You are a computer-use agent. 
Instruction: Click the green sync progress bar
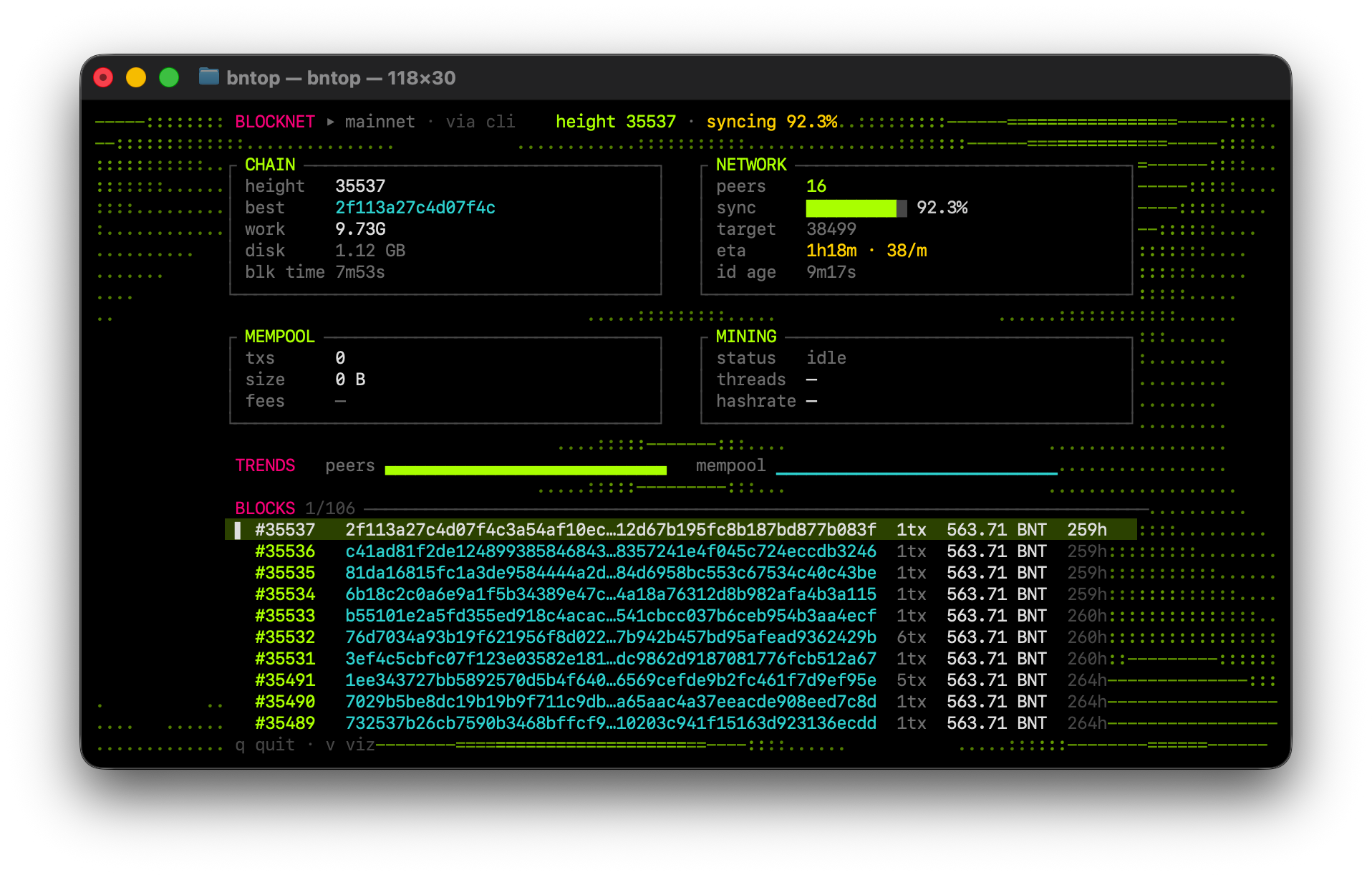pyautogui.click(x=856, y=208)
